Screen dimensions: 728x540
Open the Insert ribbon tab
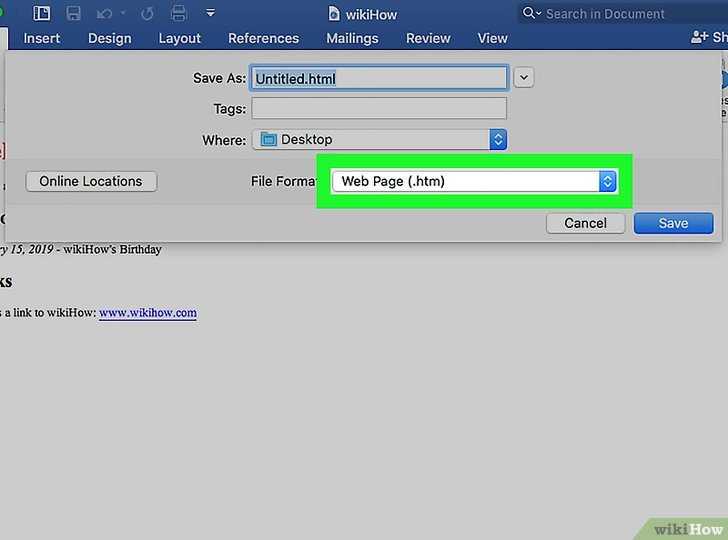[x=42, y=39]
